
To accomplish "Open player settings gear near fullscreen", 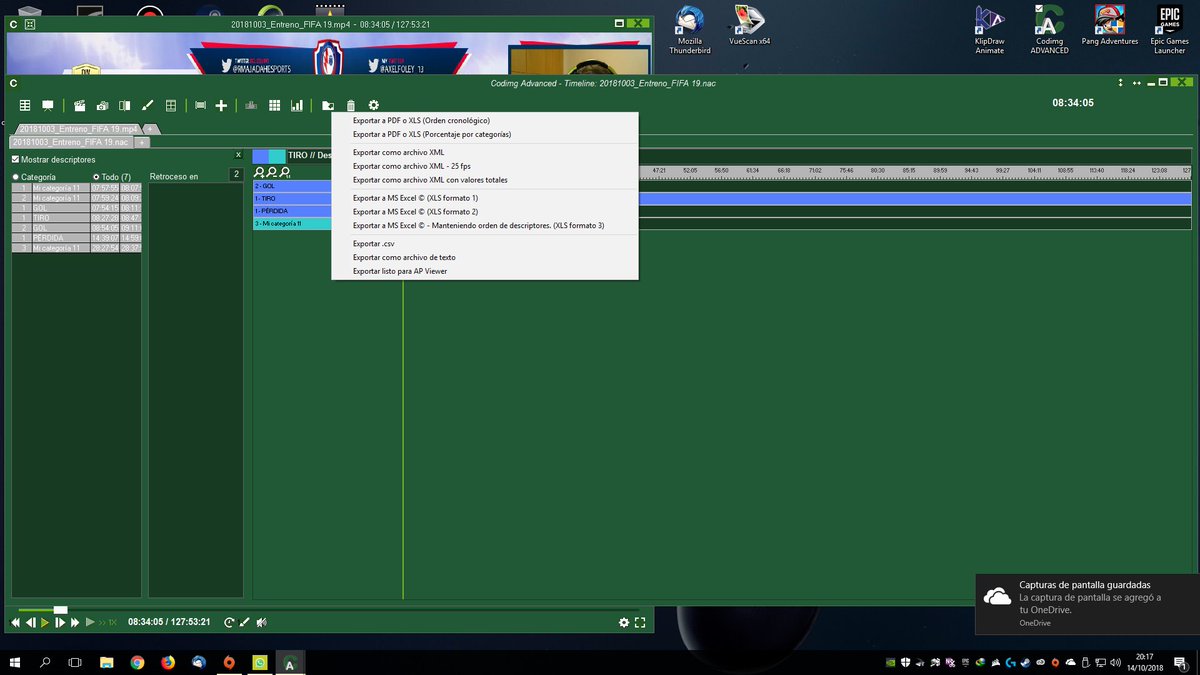I will (x=624, y=622).
